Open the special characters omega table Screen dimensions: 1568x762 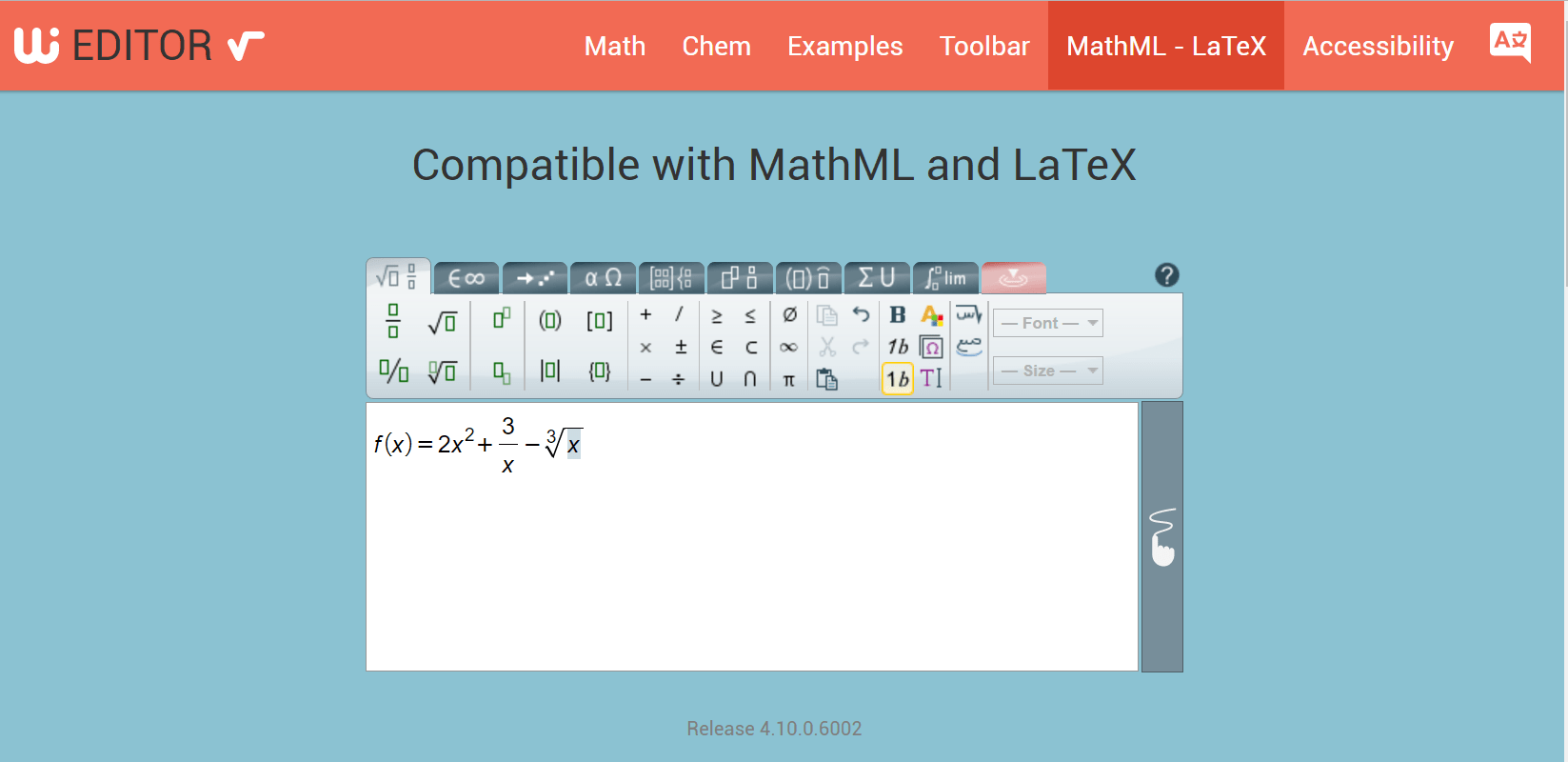932,347
